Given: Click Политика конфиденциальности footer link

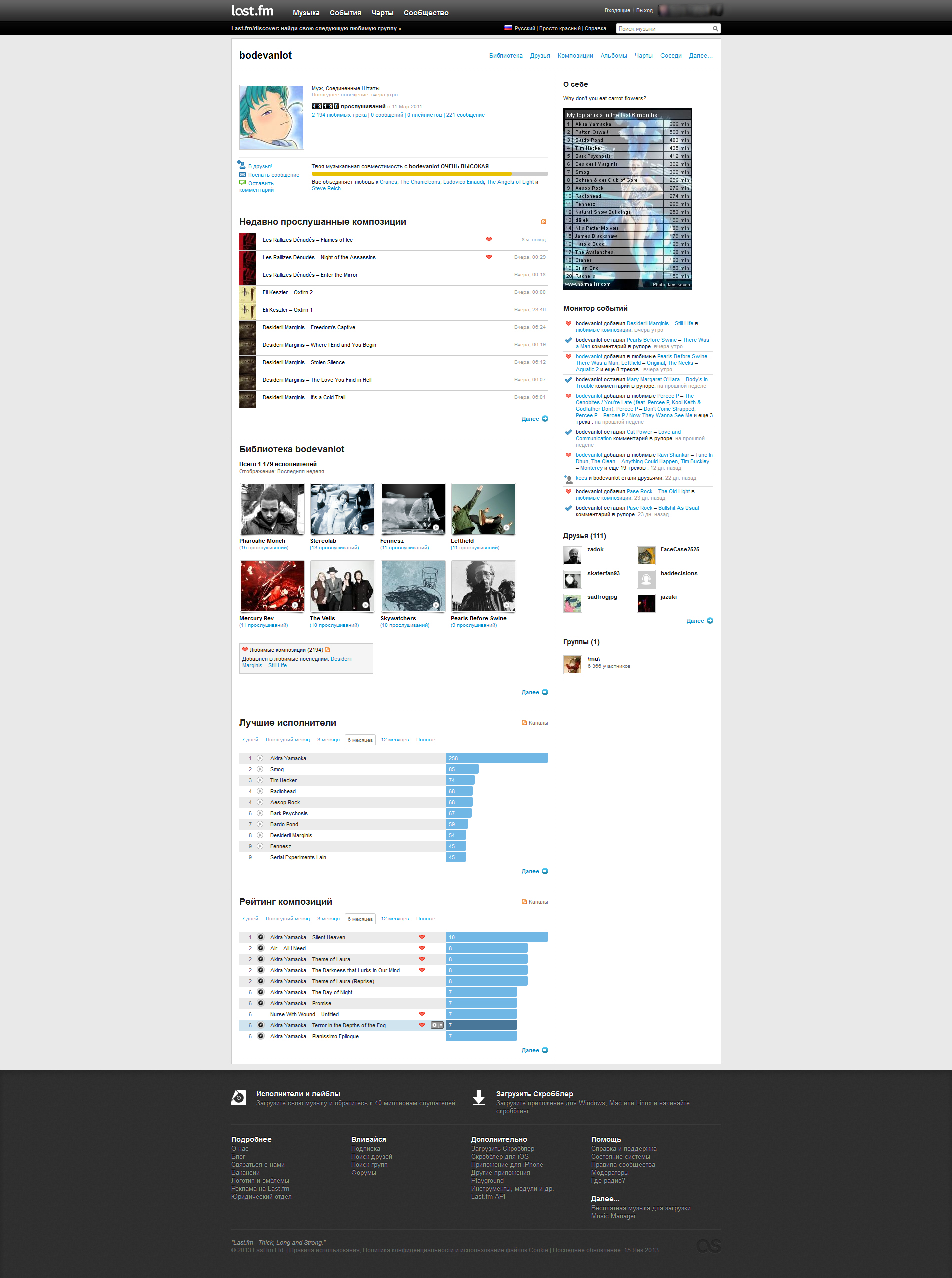Looking at the screenshot, I should coord(408,1250).
